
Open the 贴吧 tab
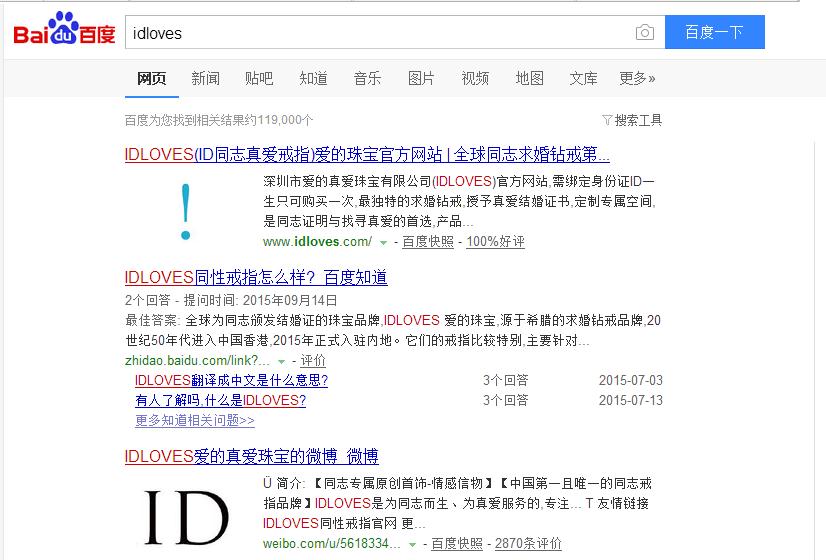point(259,78)
